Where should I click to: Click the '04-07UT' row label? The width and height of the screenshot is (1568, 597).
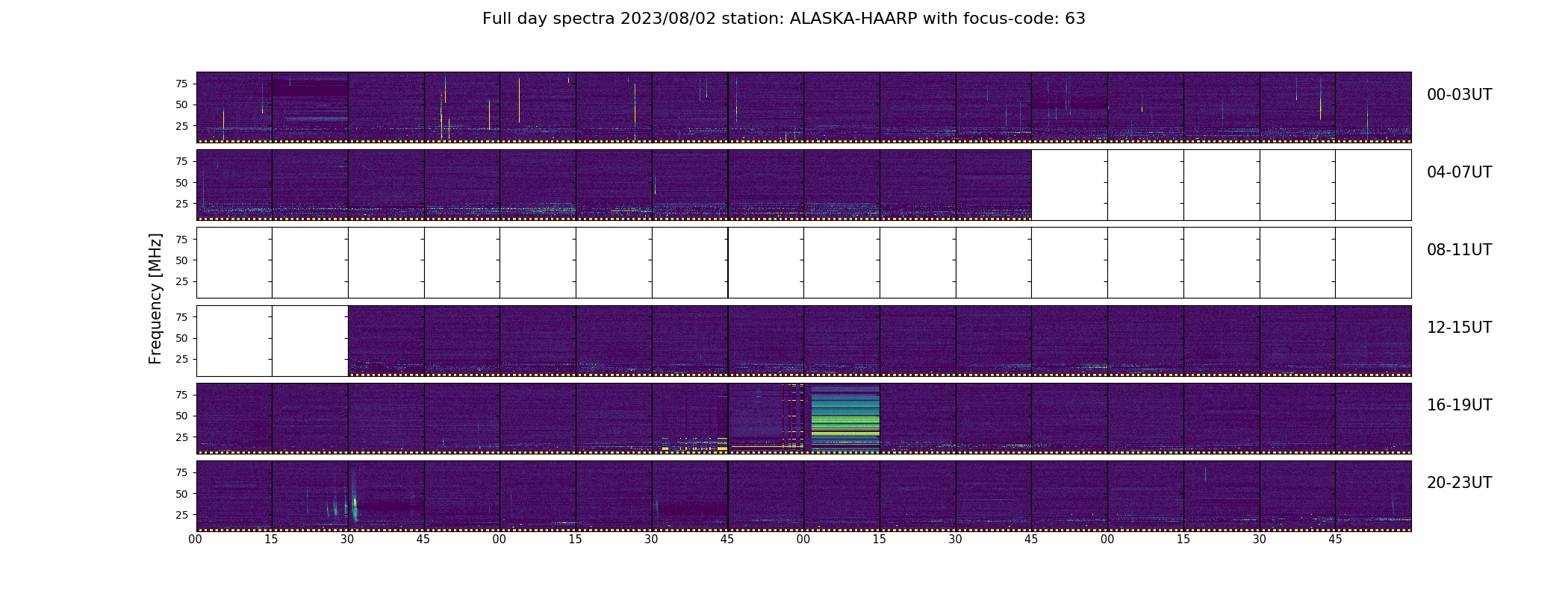click(1459, 172)
